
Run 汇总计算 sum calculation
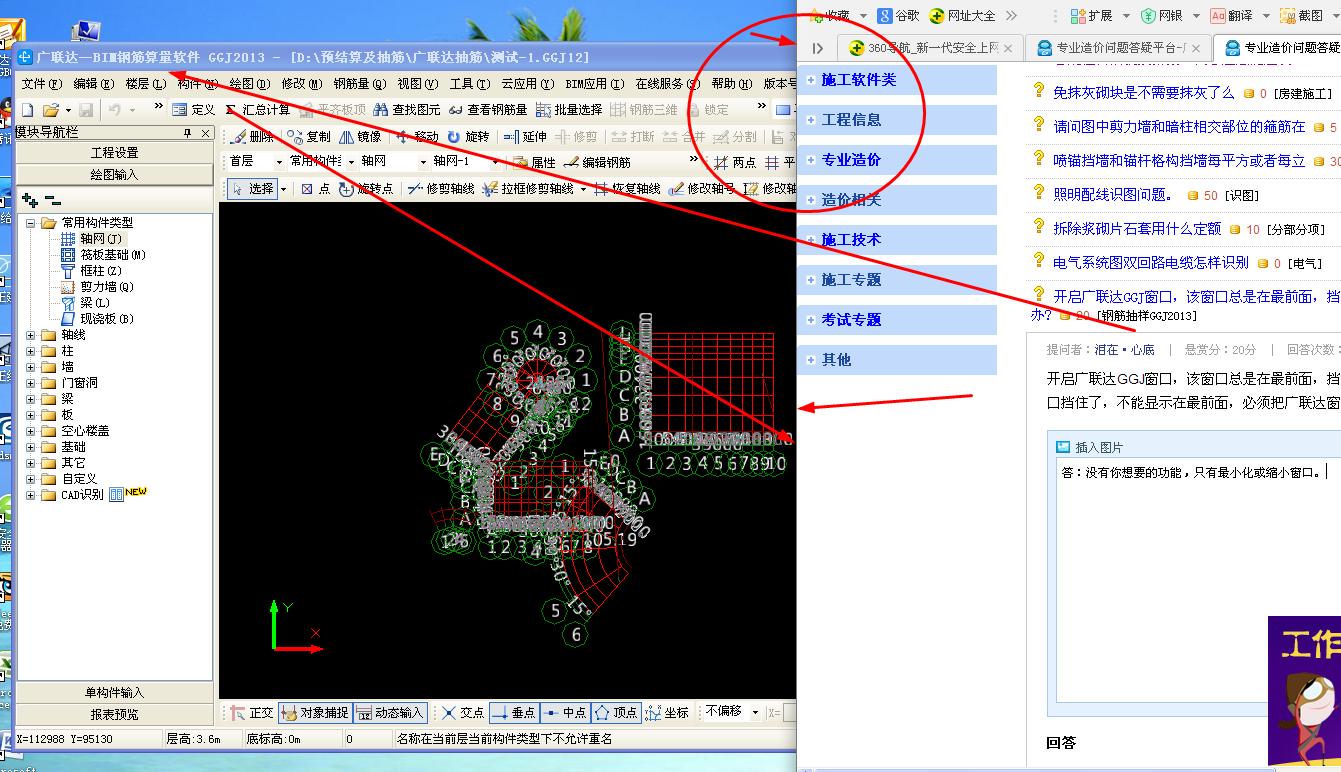point(258,110)
